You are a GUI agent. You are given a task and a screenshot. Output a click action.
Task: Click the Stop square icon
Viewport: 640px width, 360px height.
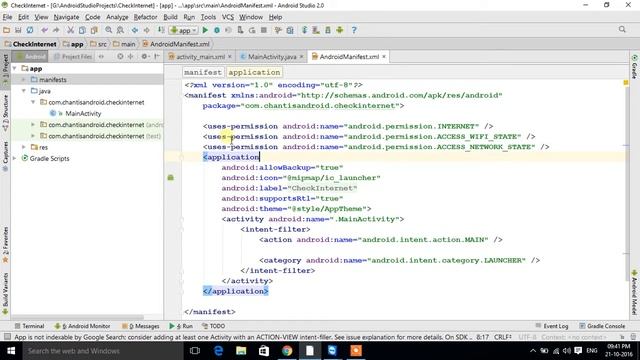tap(264, 30)
